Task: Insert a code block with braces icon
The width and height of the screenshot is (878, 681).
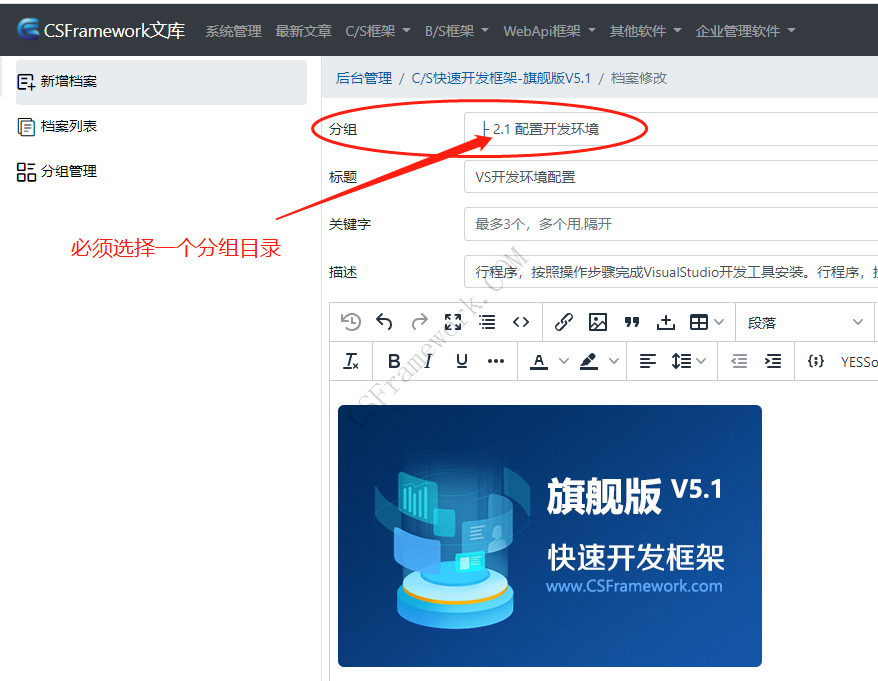Action: point(816,361)
